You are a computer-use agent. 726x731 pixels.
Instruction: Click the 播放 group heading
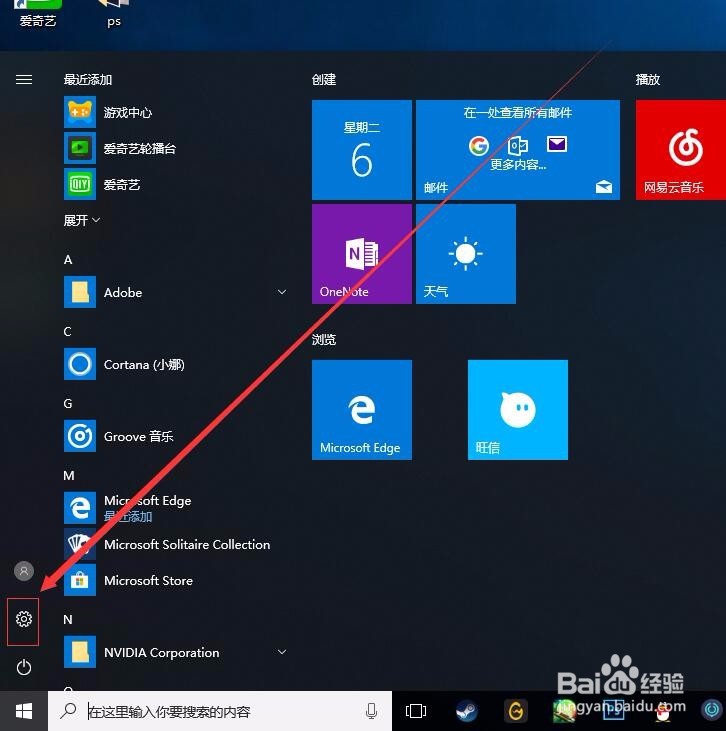click(648, 80)
